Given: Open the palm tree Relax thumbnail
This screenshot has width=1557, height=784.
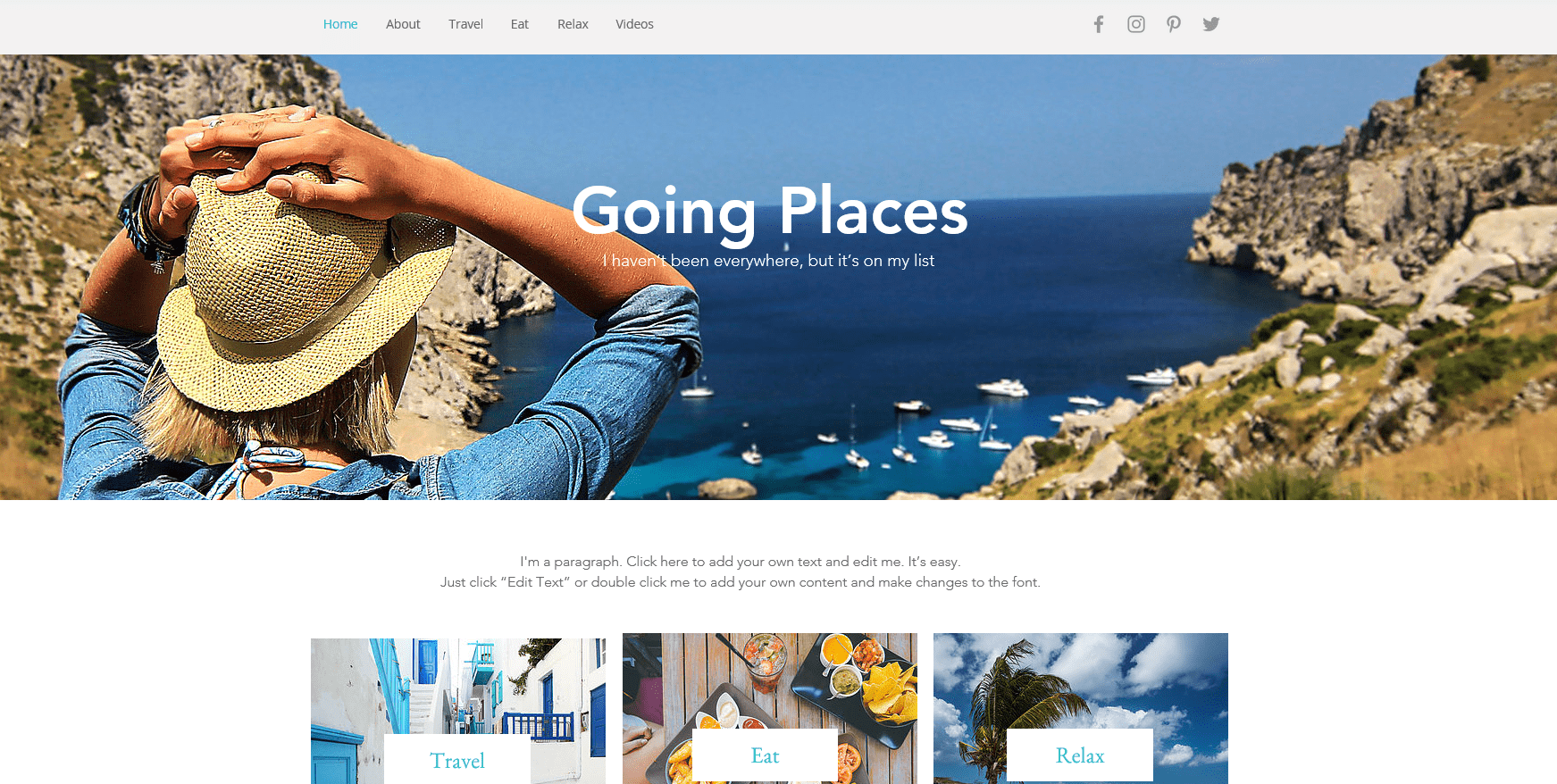Looking at the screenshot, I should [1081, 680].
